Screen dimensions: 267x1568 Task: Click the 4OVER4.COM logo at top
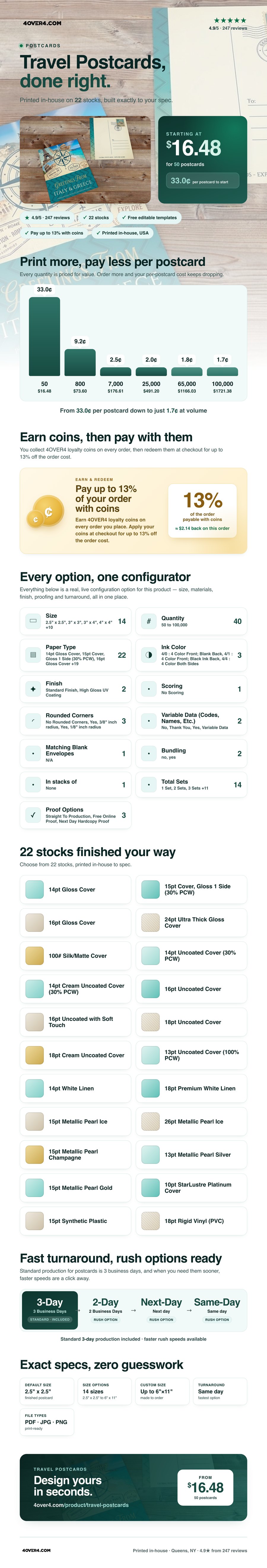coord(42,23)
